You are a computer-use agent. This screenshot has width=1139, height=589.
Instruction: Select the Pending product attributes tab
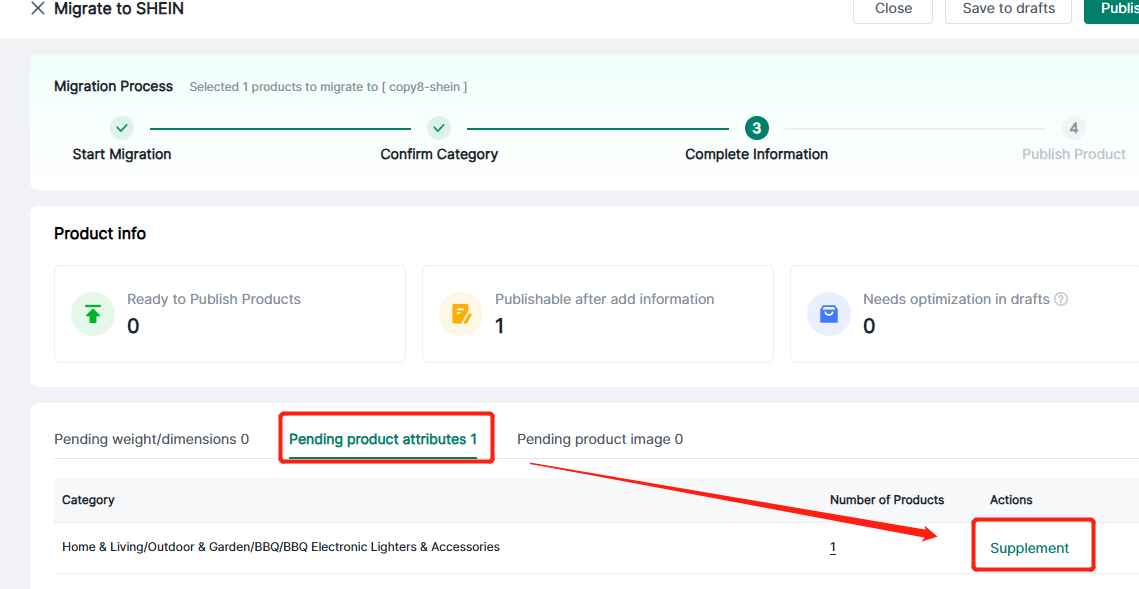coord(383,439)
